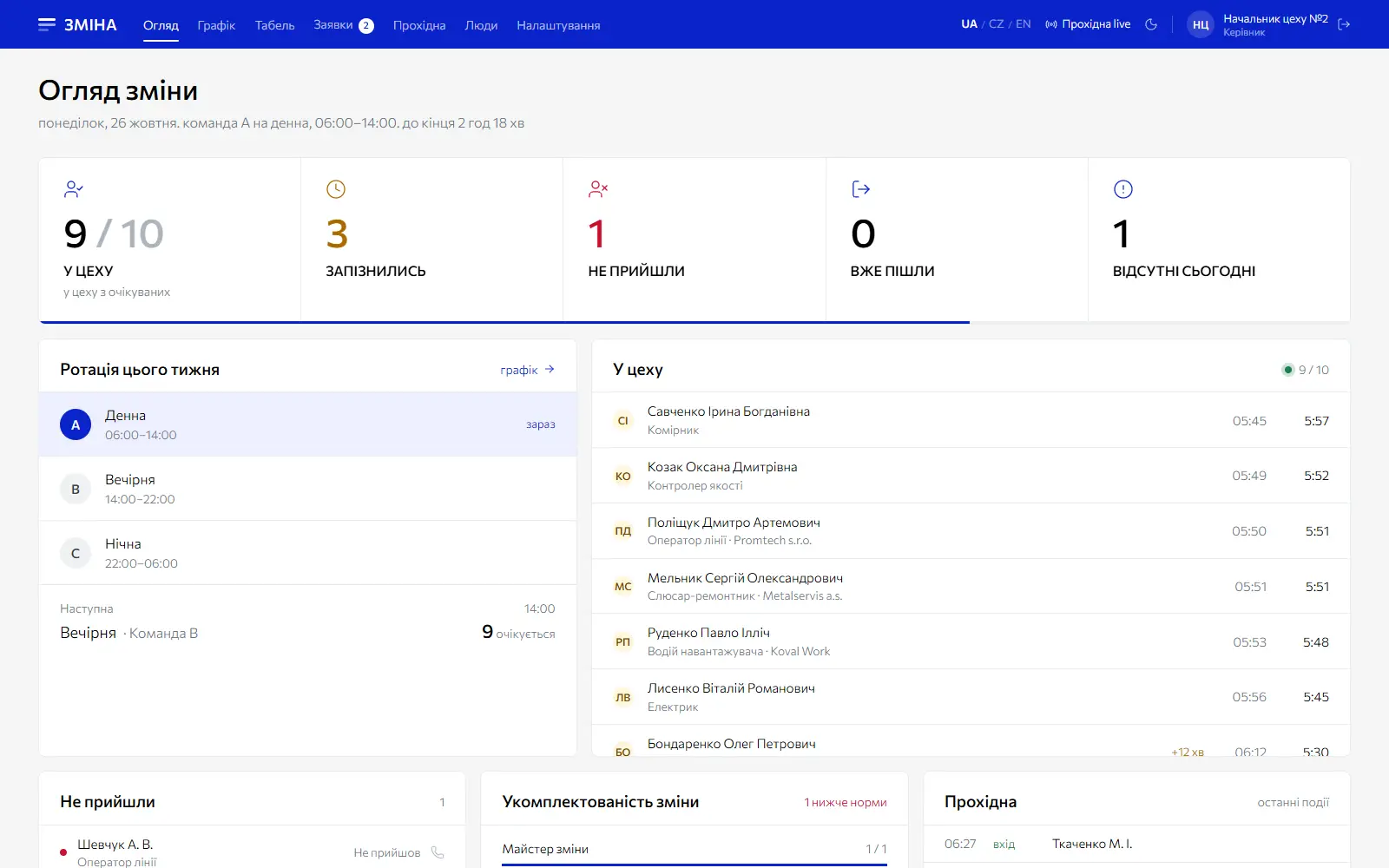Viewport: 1389px width, 868px height.
Task: Open the Огляд tab
Action: tap(161, 25)
